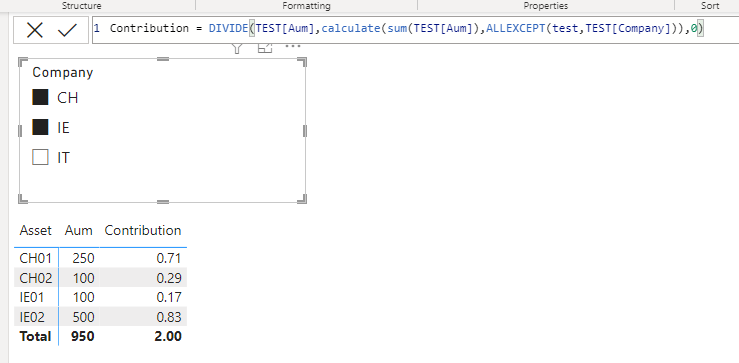Sort table by the Aum column header
Image resolution: width=739 pixels, height=363 pixels.
[x=79, y=231]
